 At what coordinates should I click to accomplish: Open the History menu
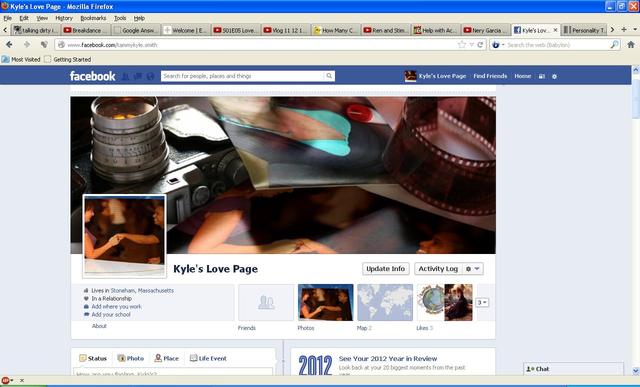click(x=64, y=18)
